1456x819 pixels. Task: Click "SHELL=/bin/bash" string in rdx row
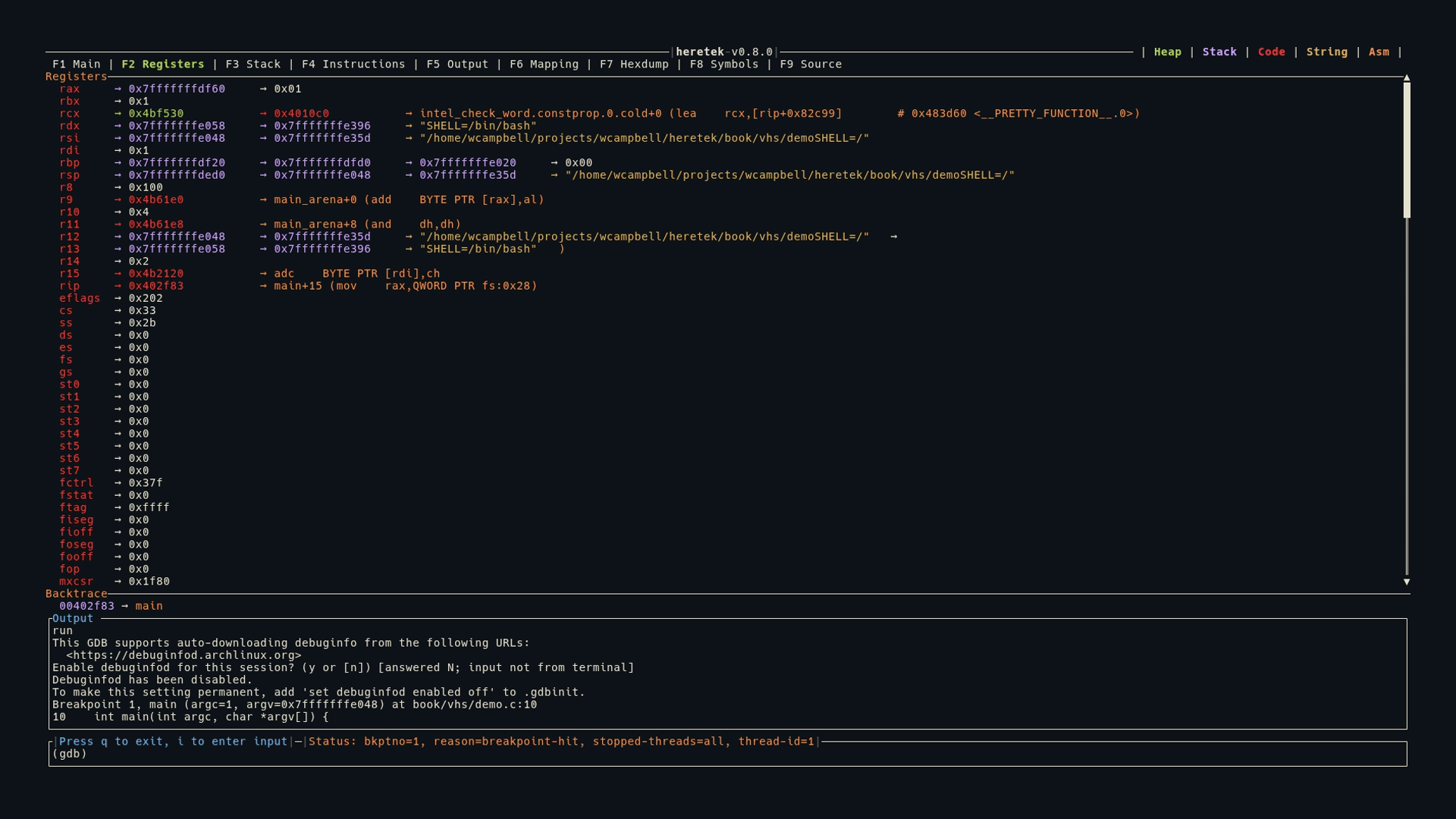point(479,126)
